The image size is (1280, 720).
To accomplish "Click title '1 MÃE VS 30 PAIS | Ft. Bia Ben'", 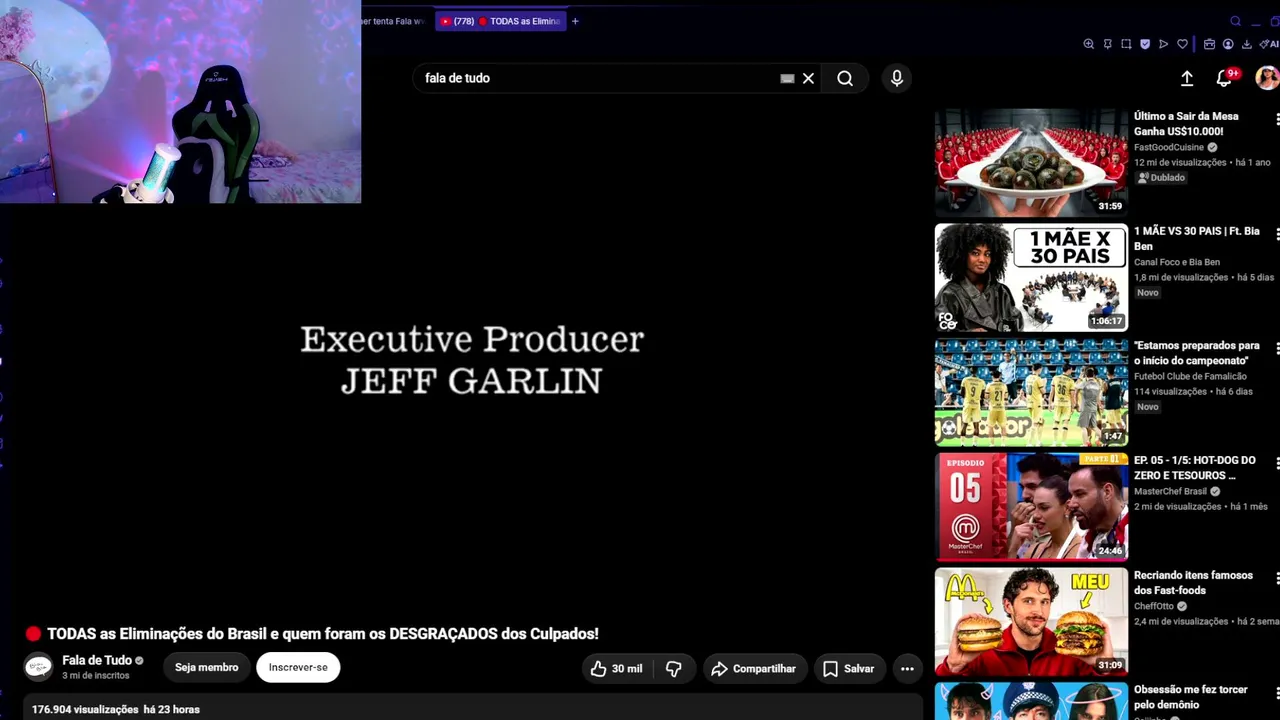I will [1197, 239].
